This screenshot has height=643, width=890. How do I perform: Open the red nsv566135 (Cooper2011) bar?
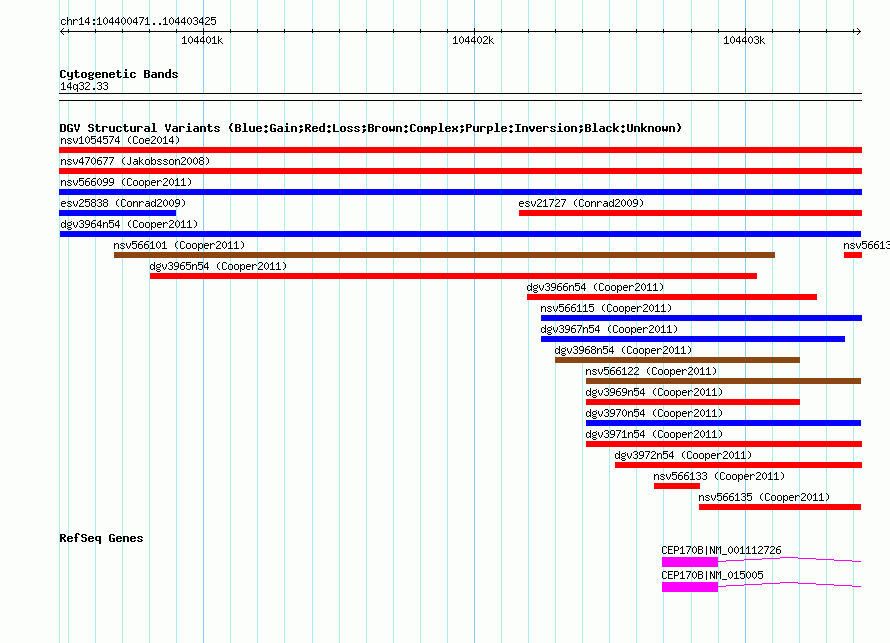[780, 507]
